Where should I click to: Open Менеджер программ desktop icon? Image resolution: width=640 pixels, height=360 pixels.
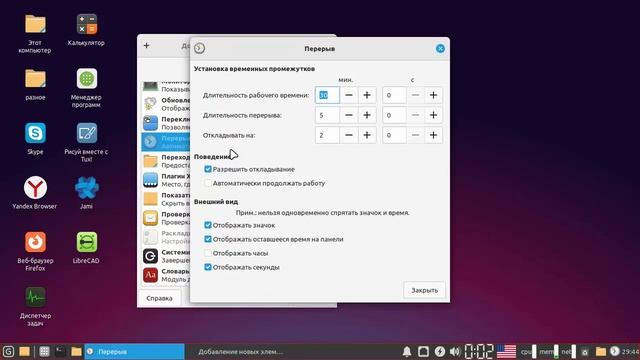(x=86, y=88)
